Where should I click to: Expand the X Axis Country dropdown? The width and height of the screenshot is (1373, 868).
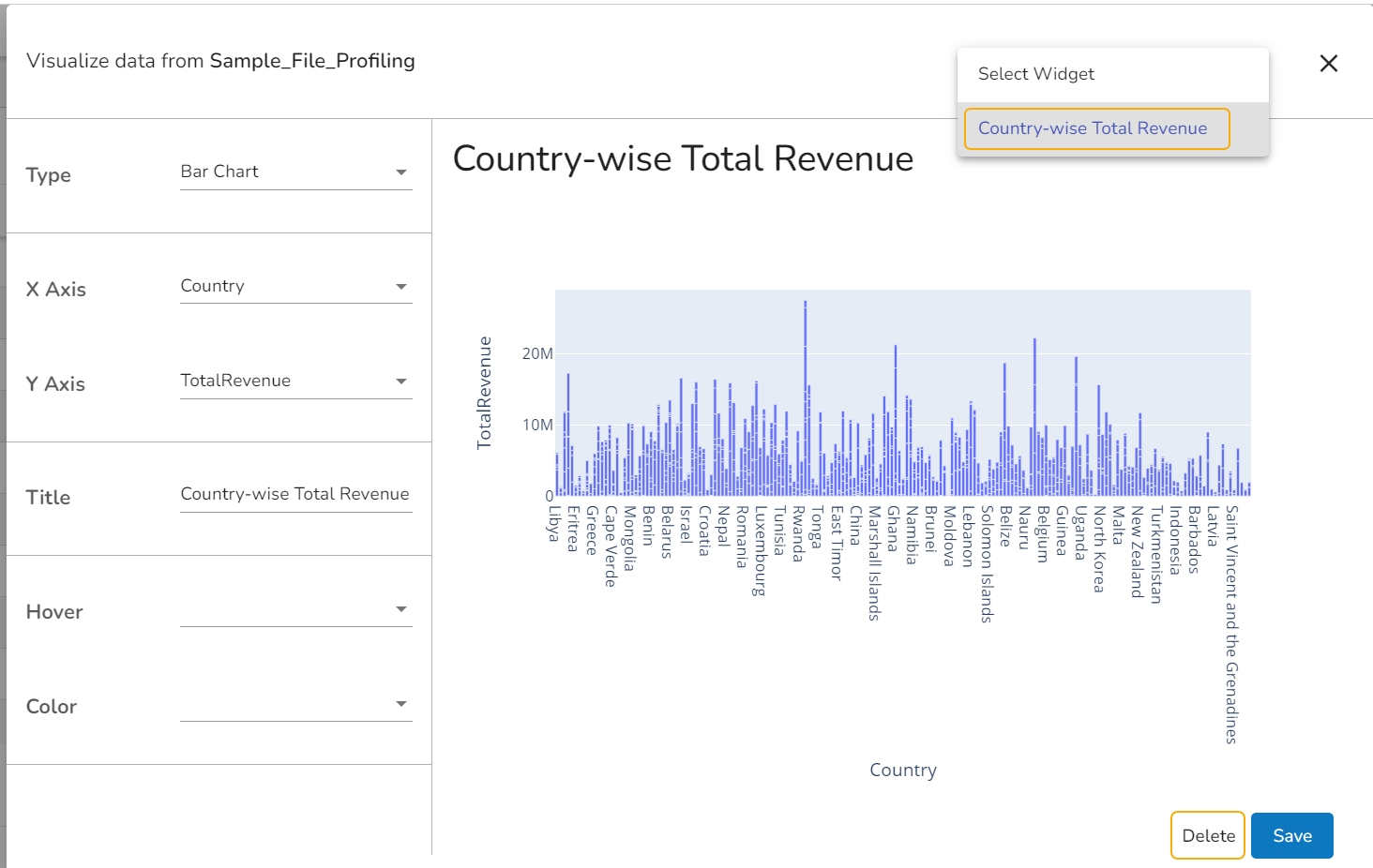click(x=295, y=287)
